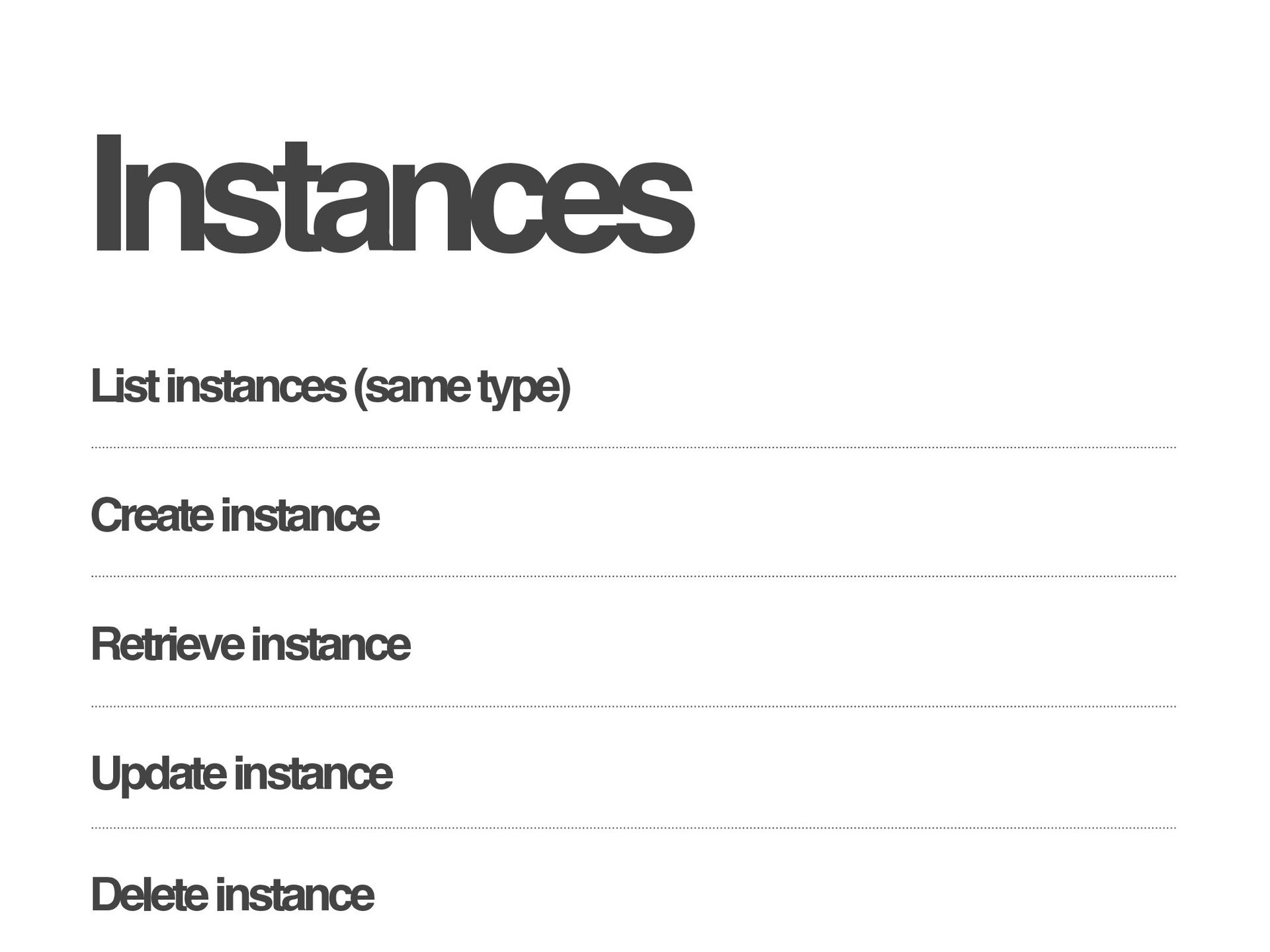Click the "(same type)" parenthetical text
The width and height of the screenshot is (1270, 952).
(x=462, y=388)
